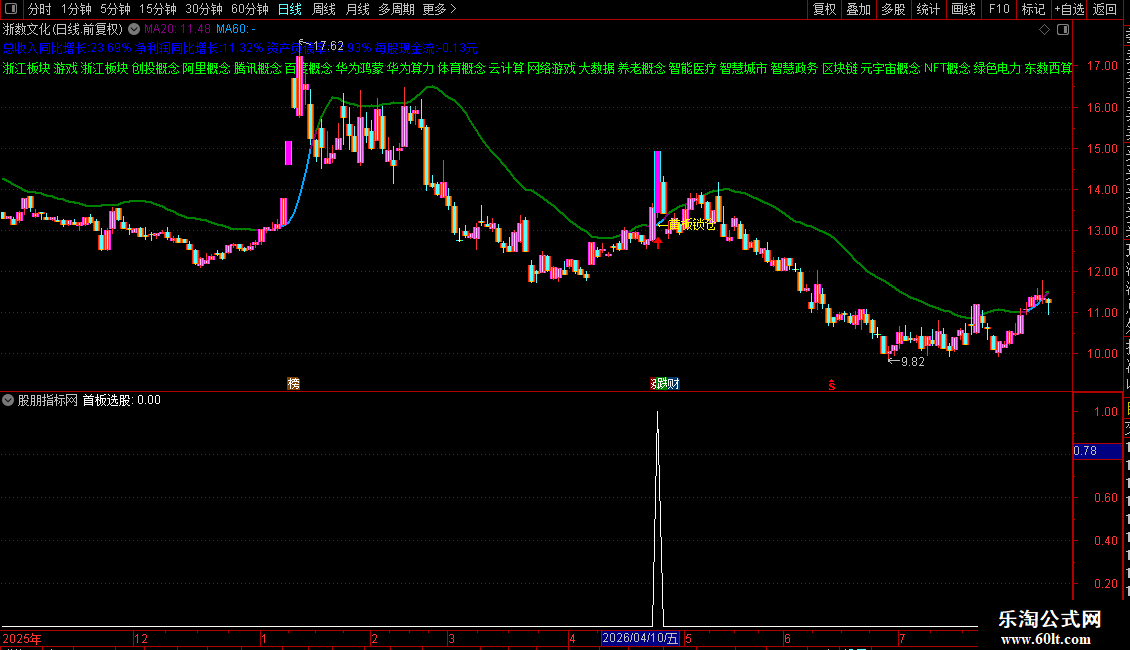This screenshot has height=650, width=1130.
Task: Click the MA20: 11.48 label
Action: click(177, 29)
